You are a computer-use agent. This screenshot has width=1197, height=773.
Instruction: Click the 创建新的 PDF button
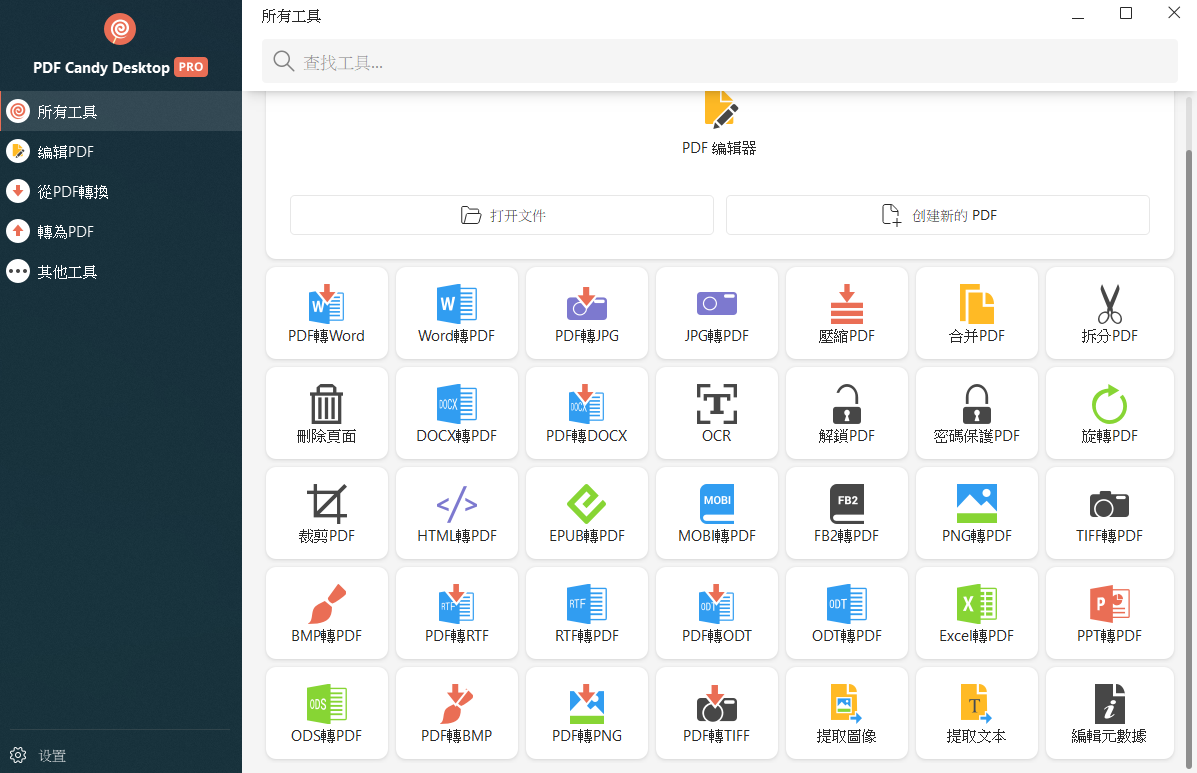pyautogui.click(x=937, y=215)
